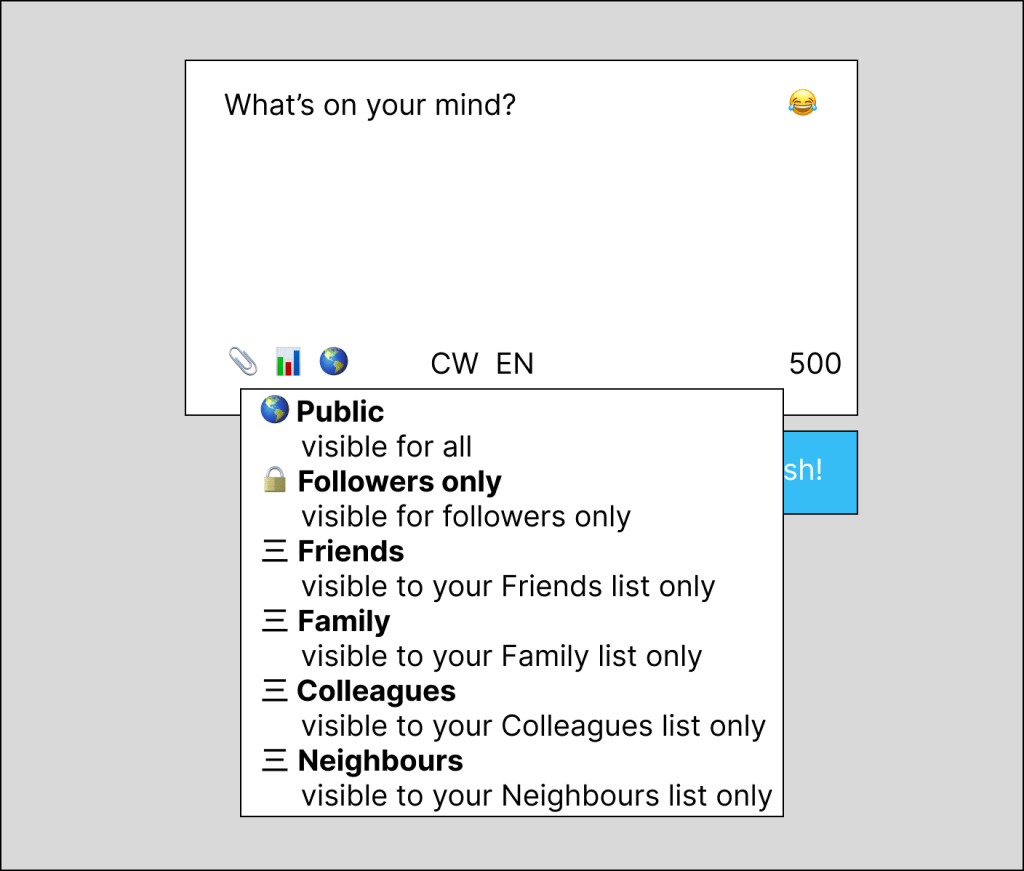Open the emoji picker
1024x871 pixels.
802,103
